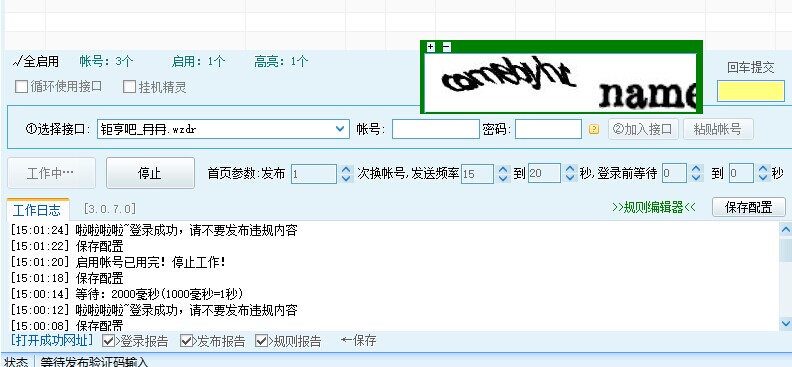Click the 加入接口 button
This screenshot has width=792, height=367.
pyautogui.click(x=643, y=129)
